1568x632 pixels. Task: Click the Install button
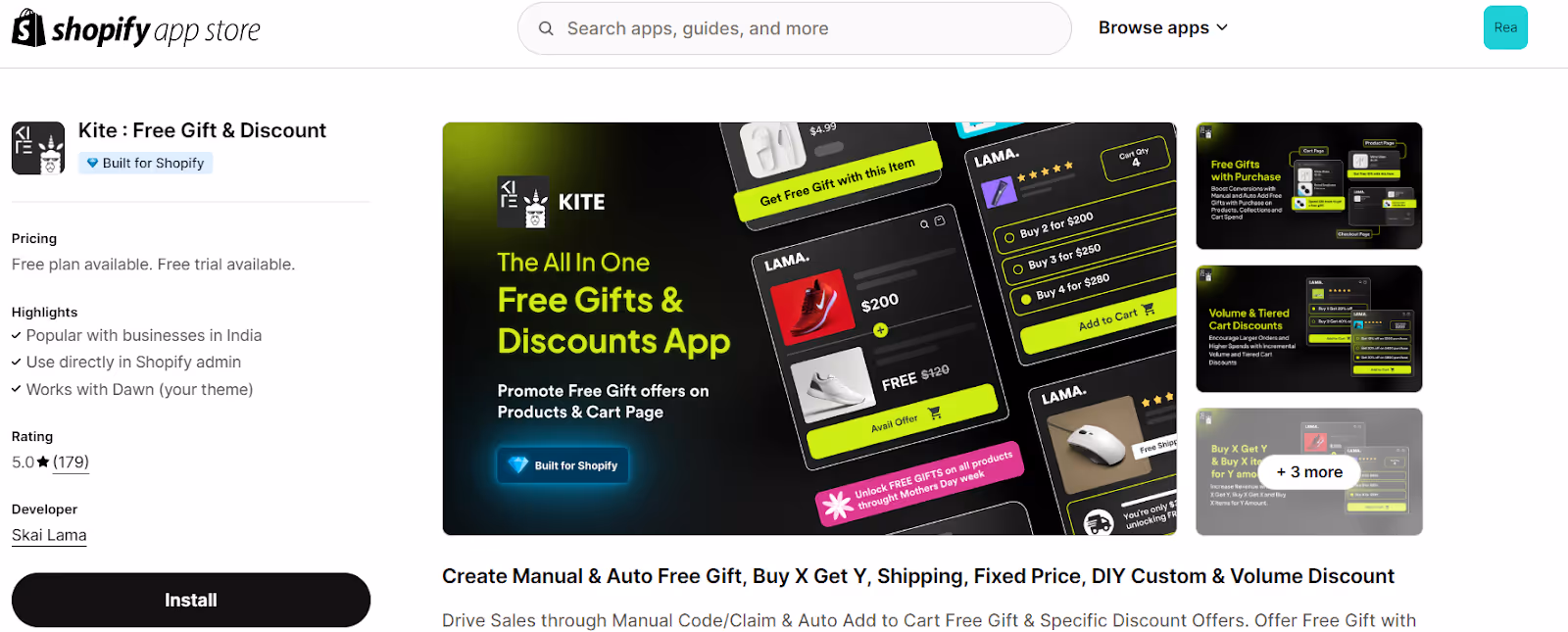point(191,600)
